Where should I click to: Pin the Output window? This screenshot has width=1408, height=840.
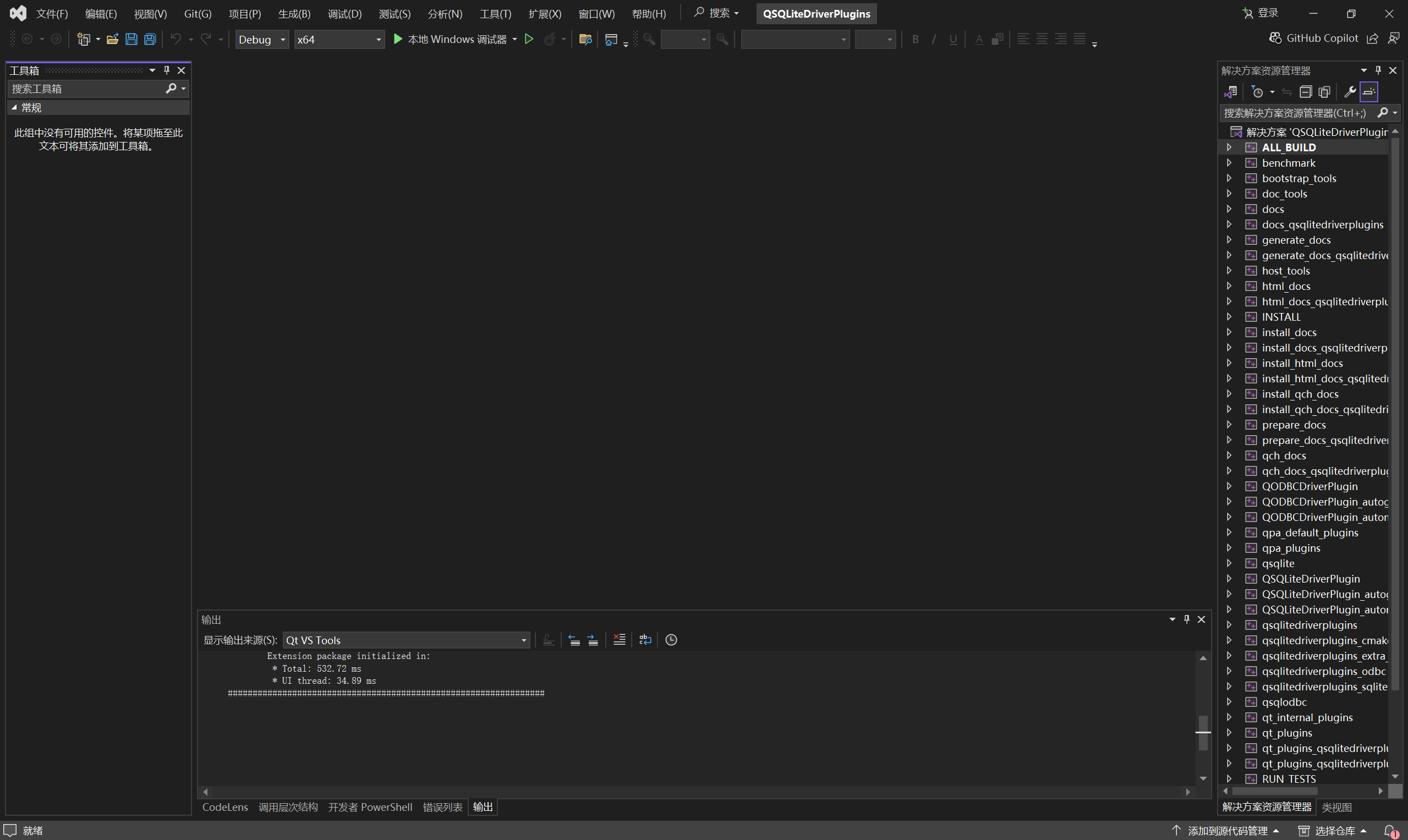tap(1187, 619)
